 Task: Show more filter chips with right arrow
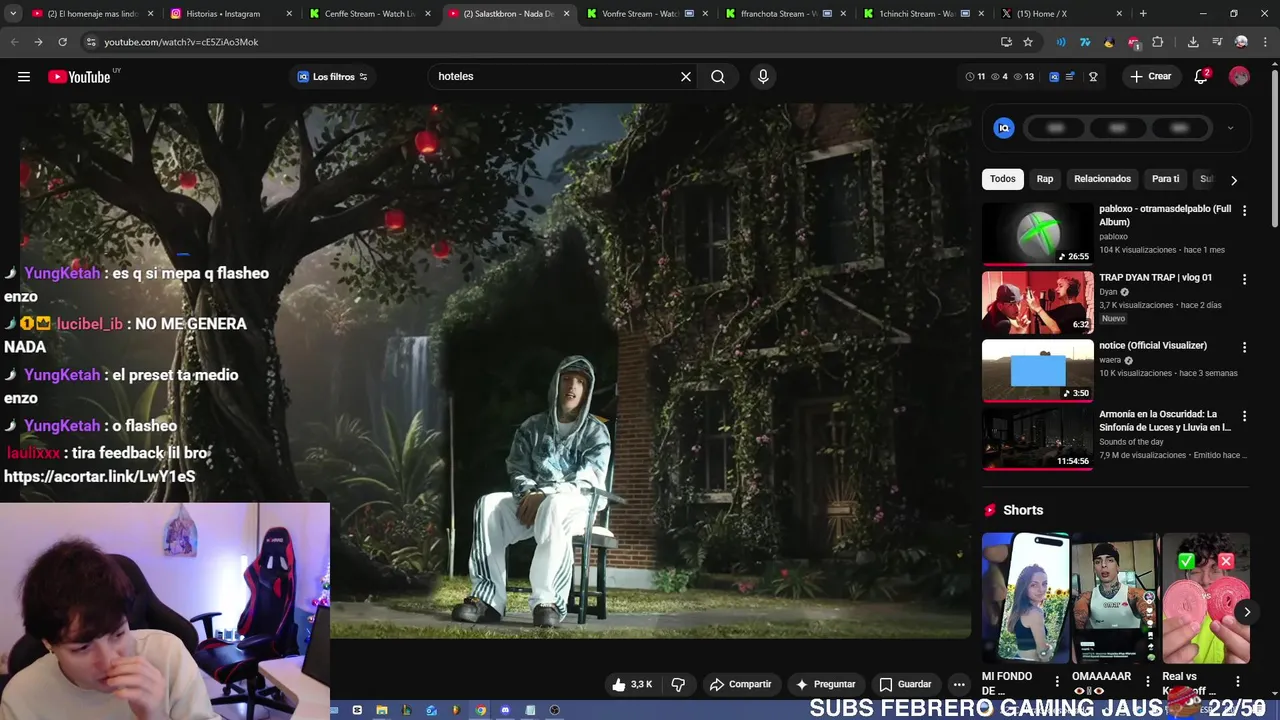point(1234,180)
